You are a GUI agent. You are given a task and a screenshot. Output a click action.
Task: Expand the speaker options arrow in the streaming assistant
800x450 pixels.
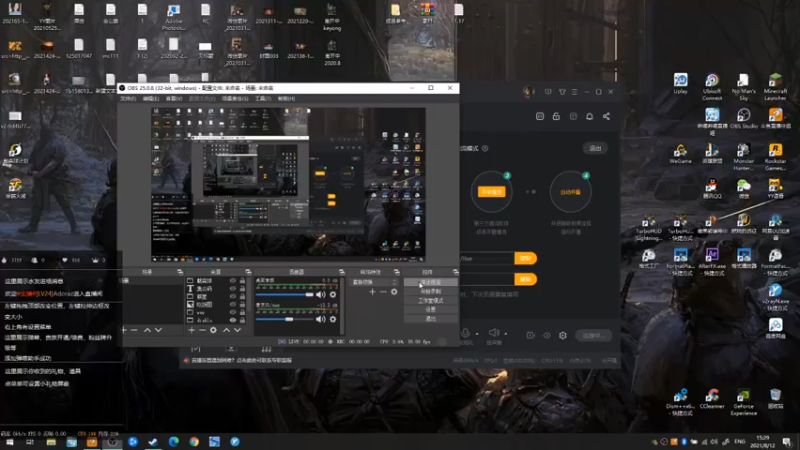point(506,334)
